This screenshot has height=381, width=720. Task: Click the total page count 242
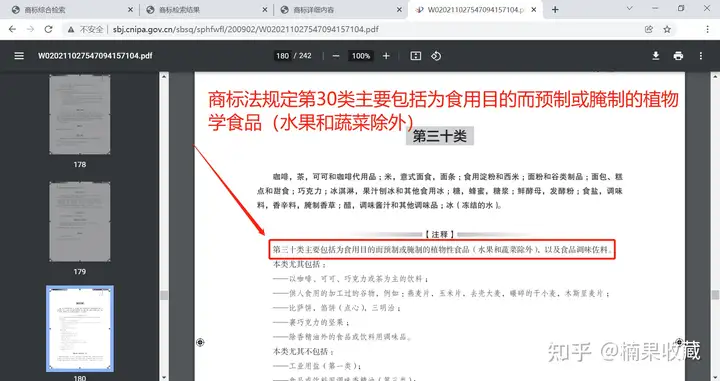click(305, 56)
